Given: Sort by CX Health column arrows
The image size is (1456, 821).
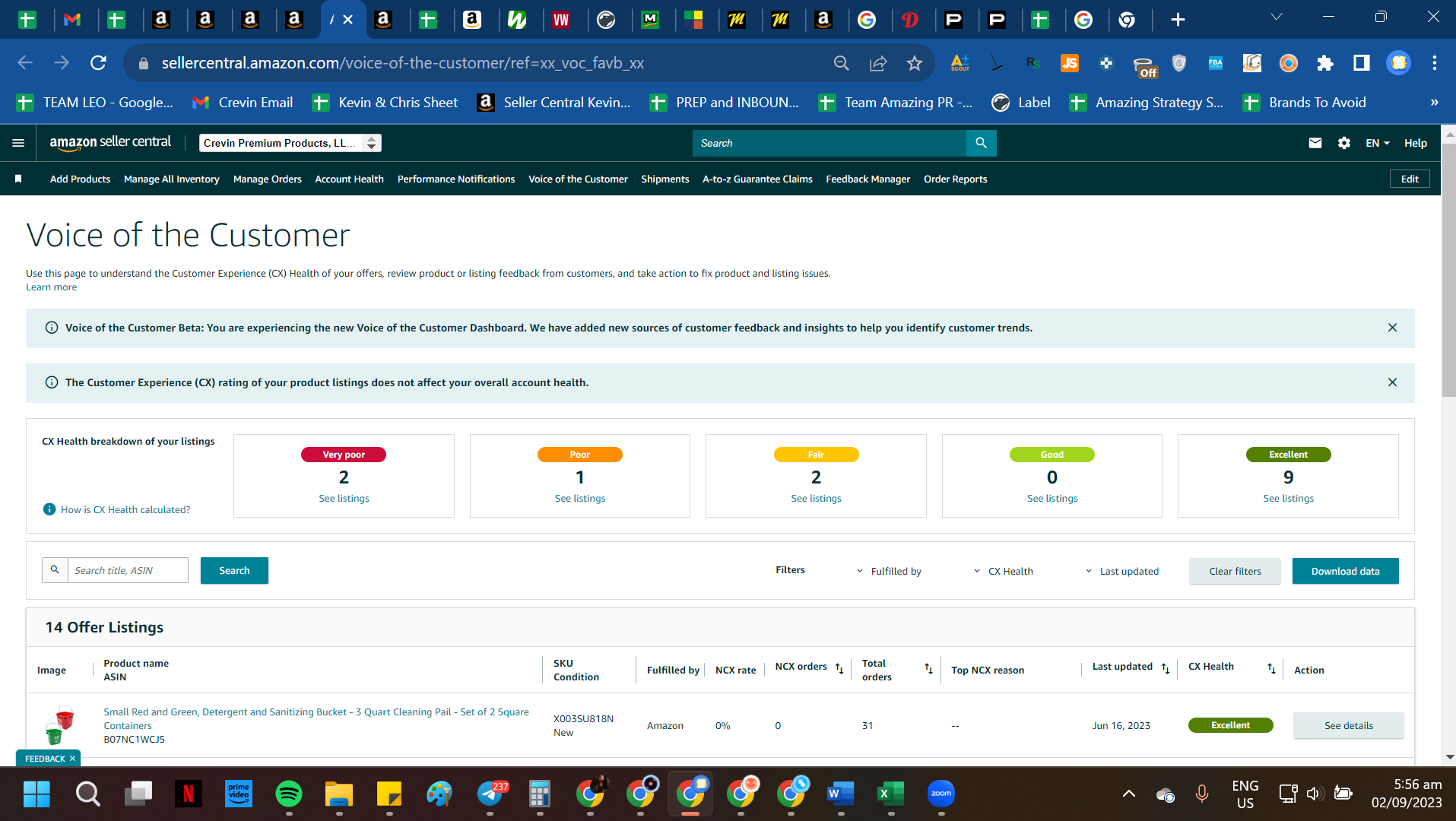Looking at the screenshot, I should (x=1271, y=668).
